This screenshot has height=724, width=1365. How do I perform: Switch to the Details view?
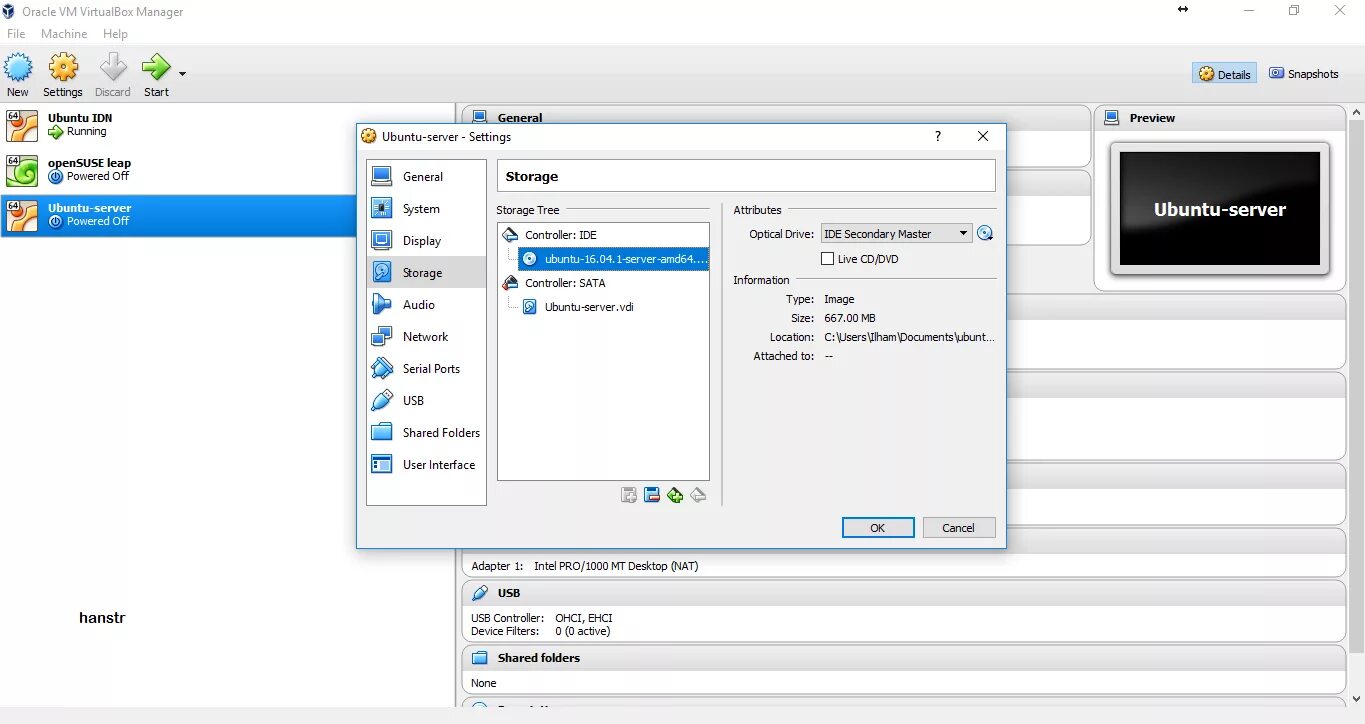click(x=1224, y=74)
